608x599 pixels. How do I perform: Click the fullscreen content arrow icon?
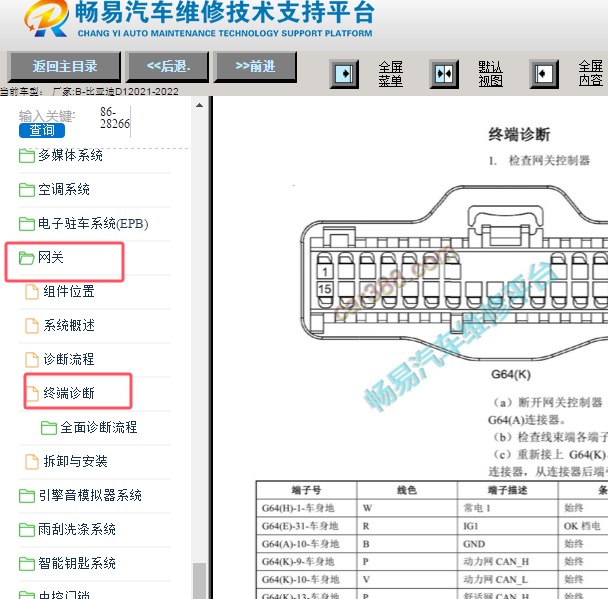coord(544,74)
